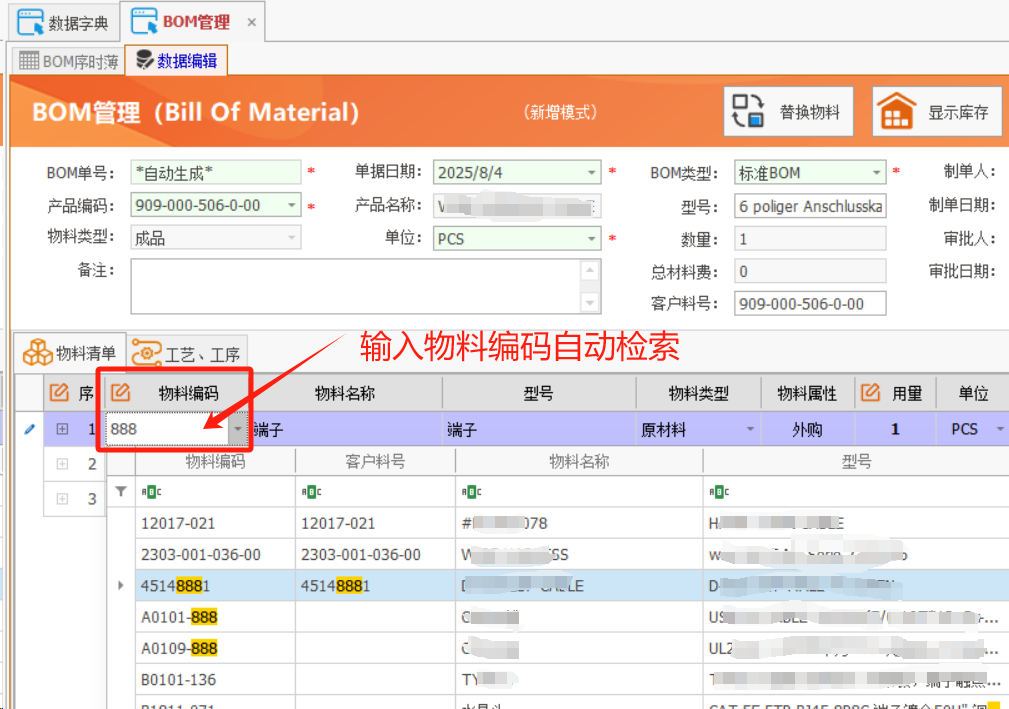Viewport: 1009px width, 709px height.
Task: Click the 替换物料 swap icon
Action: tap(748, 111)
